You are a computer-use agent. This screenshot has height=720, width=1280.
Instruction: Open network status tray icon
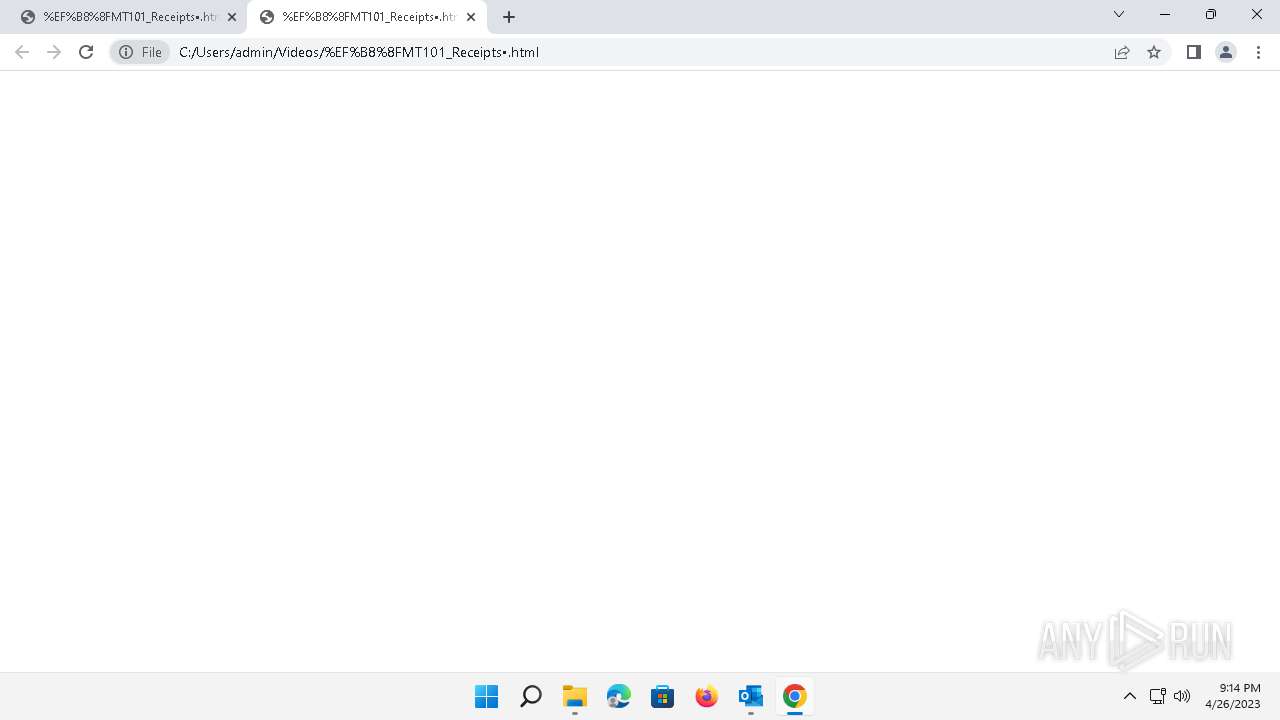1158,696
